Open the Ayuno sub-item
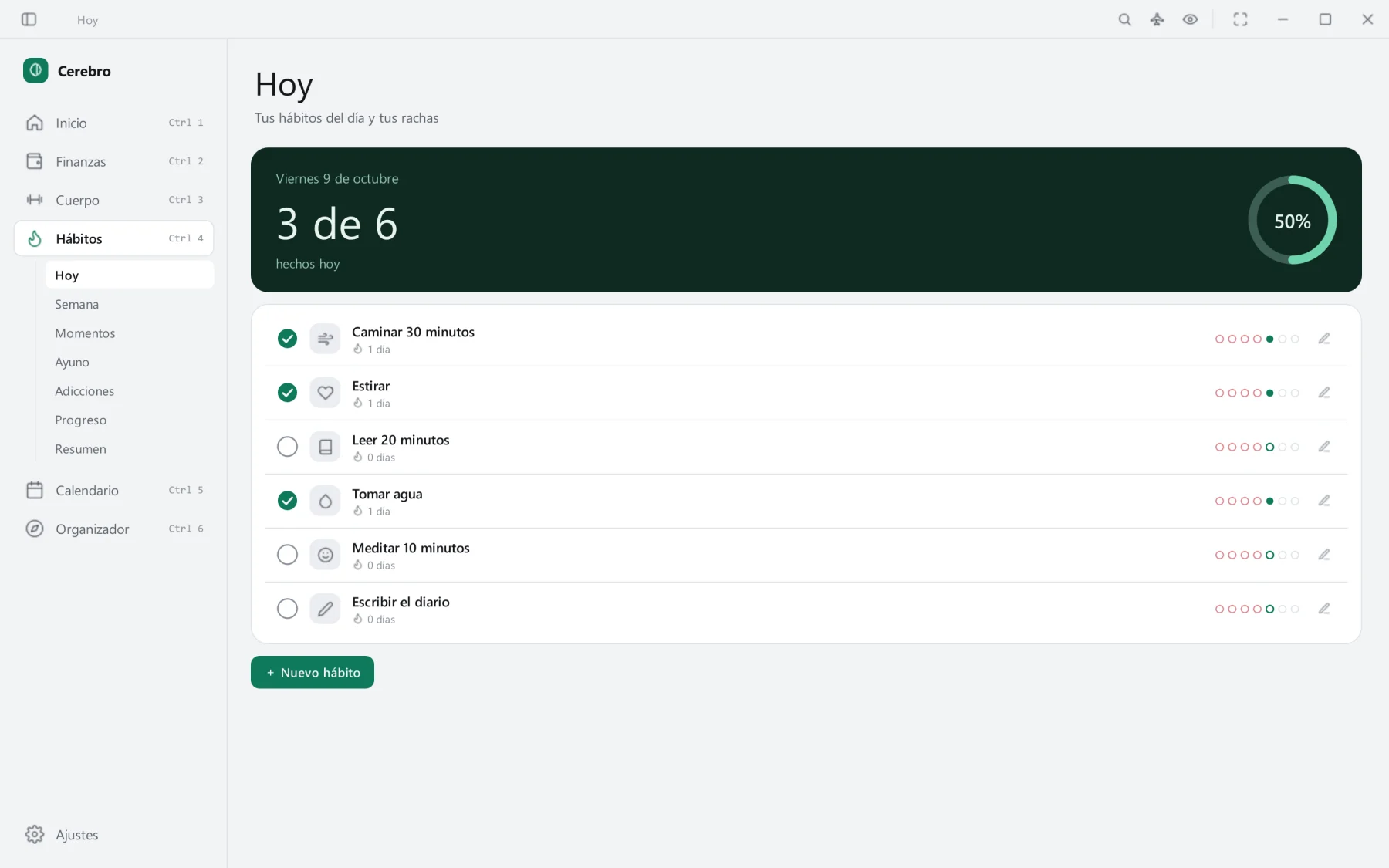Image resolution: width=1389 pixels, height=868 pixels. (x=130, y=362)
